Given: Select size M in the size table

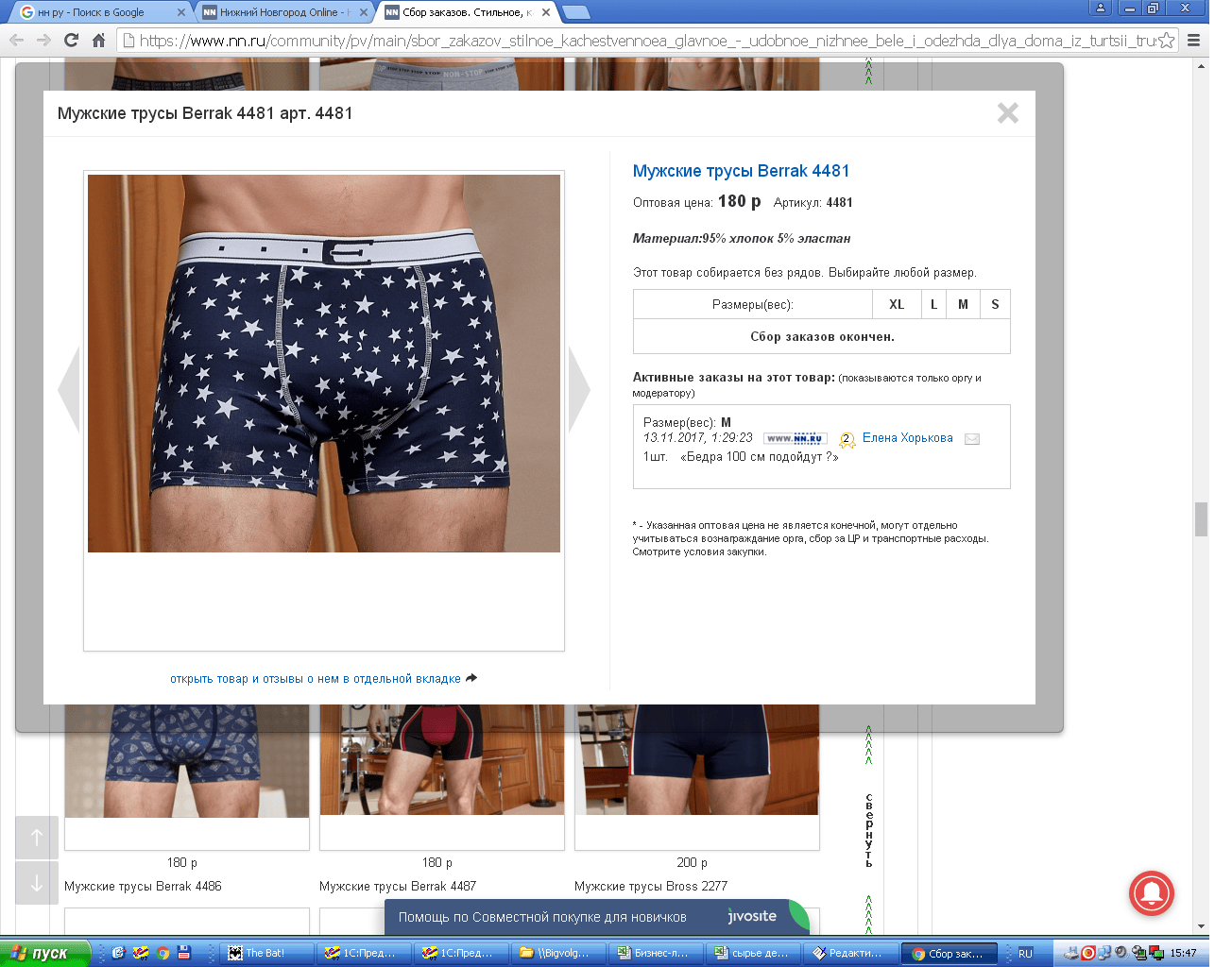Looking at the screenshot, I should [964, 304].
